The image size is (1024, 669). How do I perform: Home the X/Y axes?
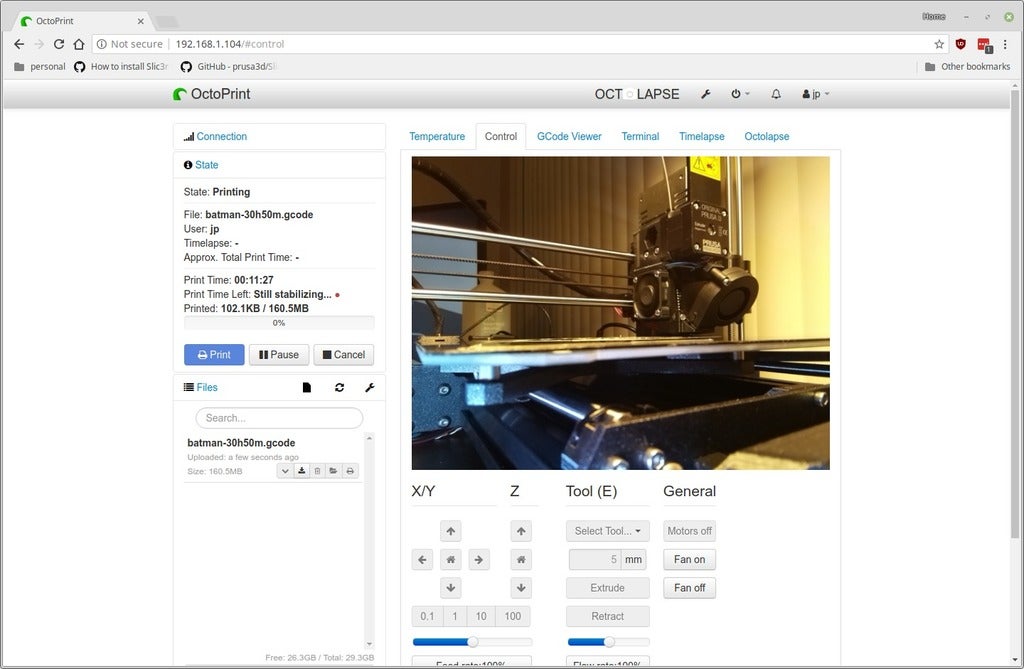click(x=450, y=559)
